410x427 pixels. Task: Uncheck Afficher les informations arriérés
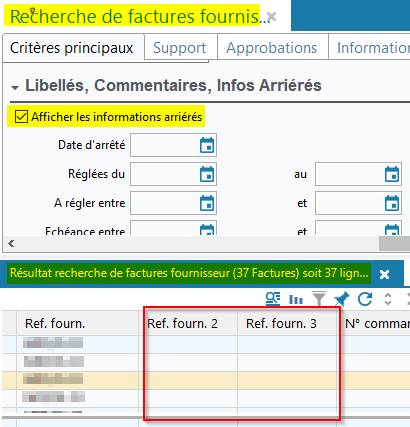coord(21,117)
